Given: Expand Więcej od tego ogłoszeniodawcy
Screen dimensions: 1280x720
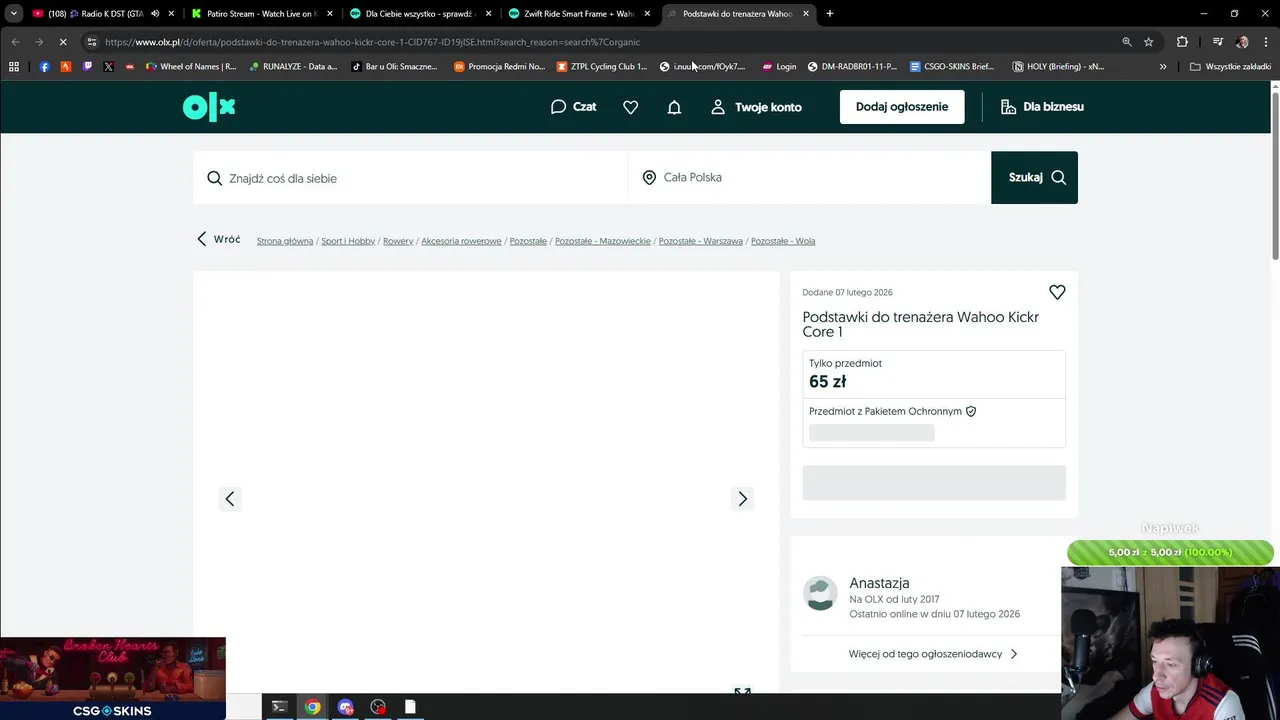Looking at the screenshot, I should point(933,654).
